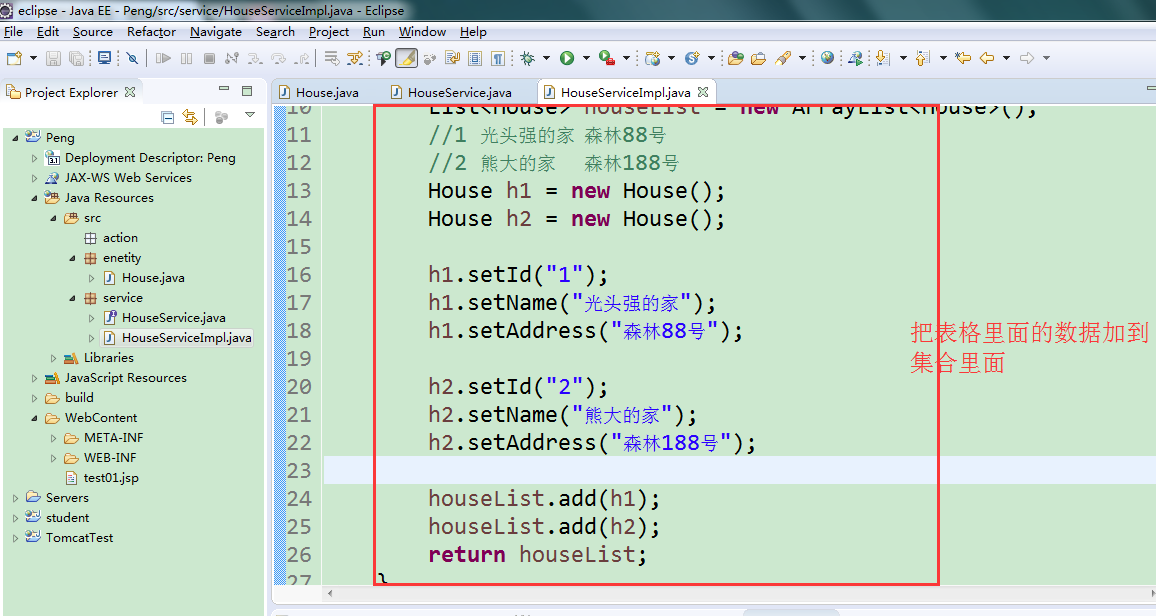Open the Edit menu
The width and height of the screenshot is (1156, 616).
[48, 32]
